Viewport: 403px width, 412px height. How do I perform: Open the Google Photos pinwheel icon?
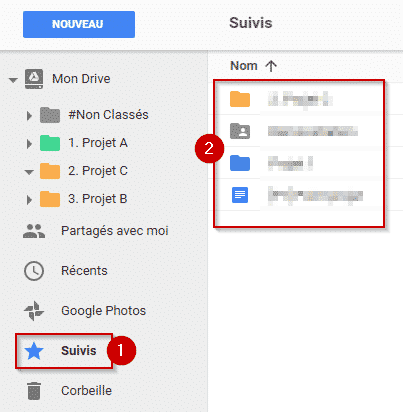[34, 311]
